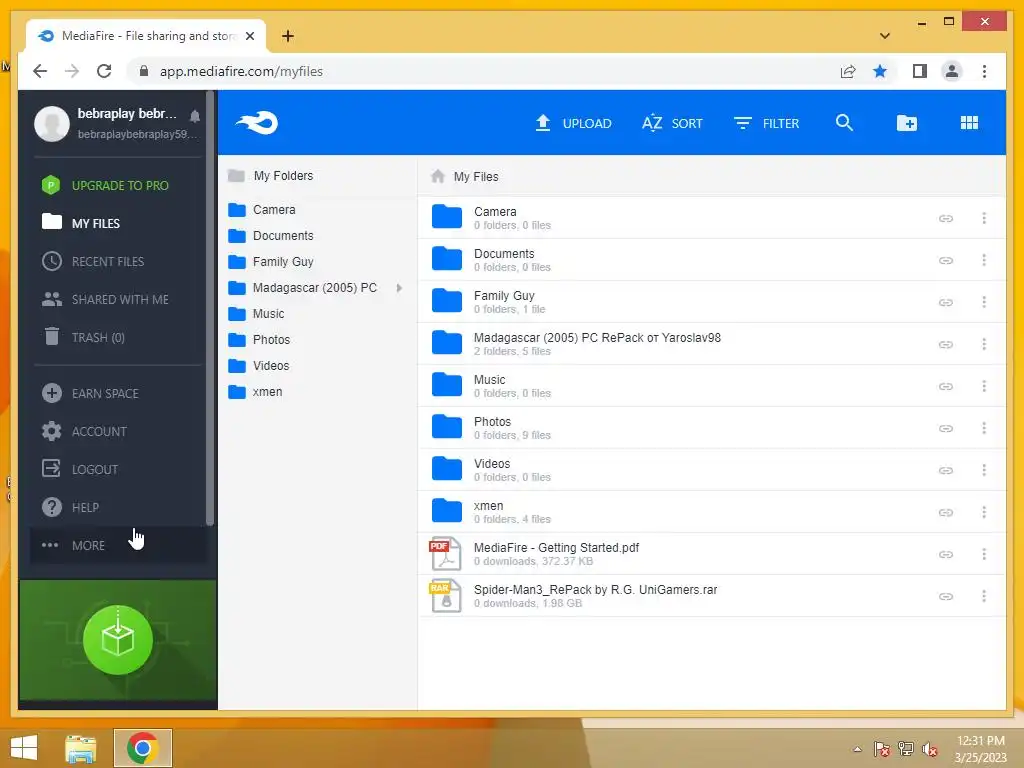Open Chrome side panel icon

click(920, 71)
